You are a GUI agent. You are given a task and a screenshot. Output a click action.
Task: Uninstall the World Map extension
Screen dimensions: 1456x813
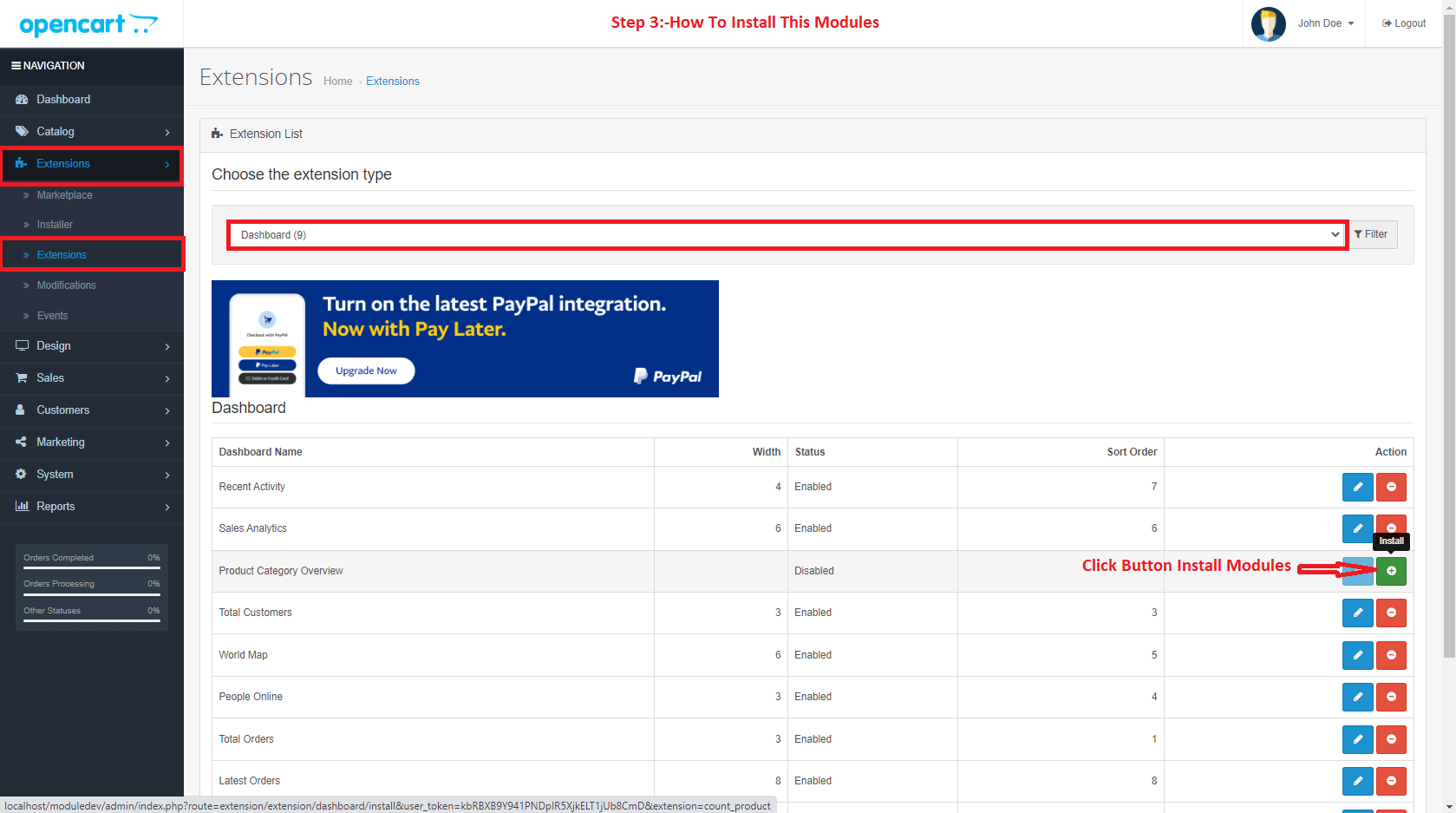pyautogui.click(x=1391, y=655)
